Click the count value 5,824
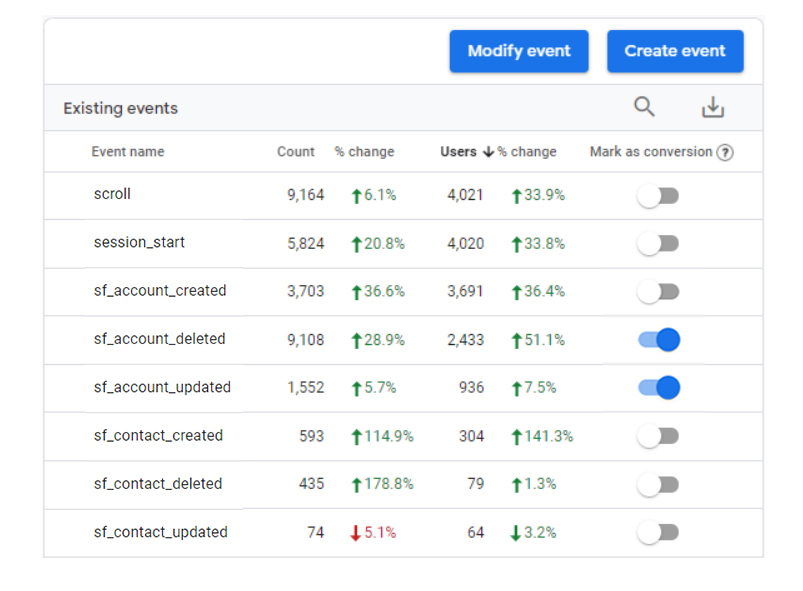The height and width of the screenshot is (591, 803). 306,243
